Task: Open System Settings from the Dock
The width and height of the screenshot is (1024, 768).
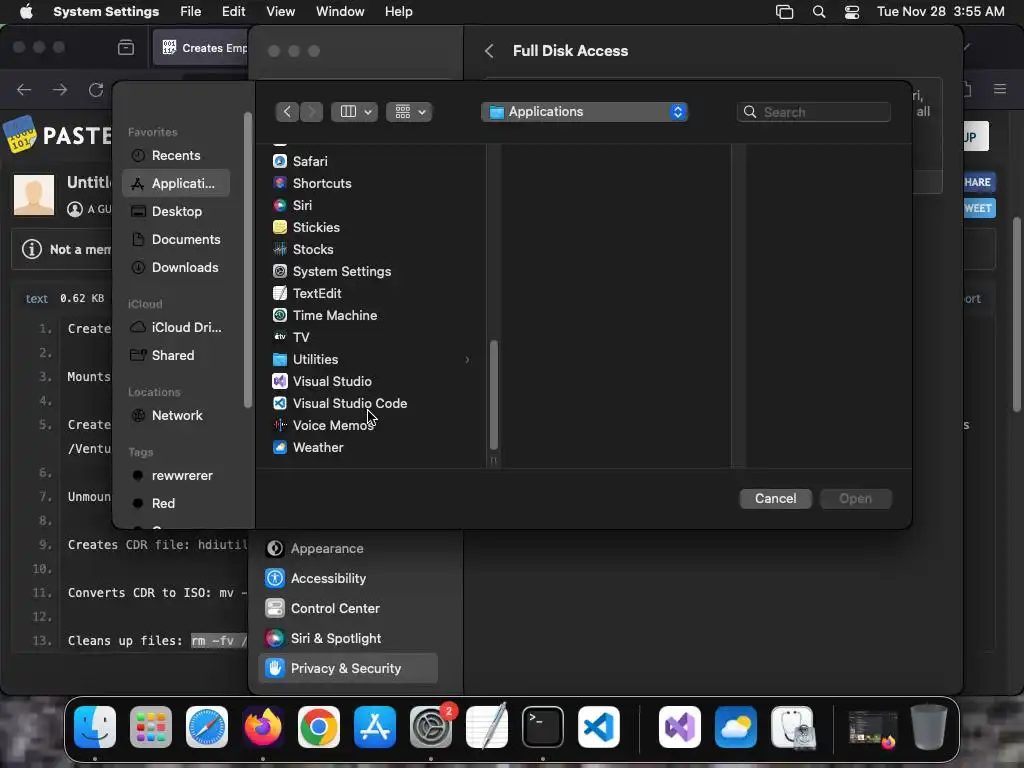Action: (x=430, y=727)
